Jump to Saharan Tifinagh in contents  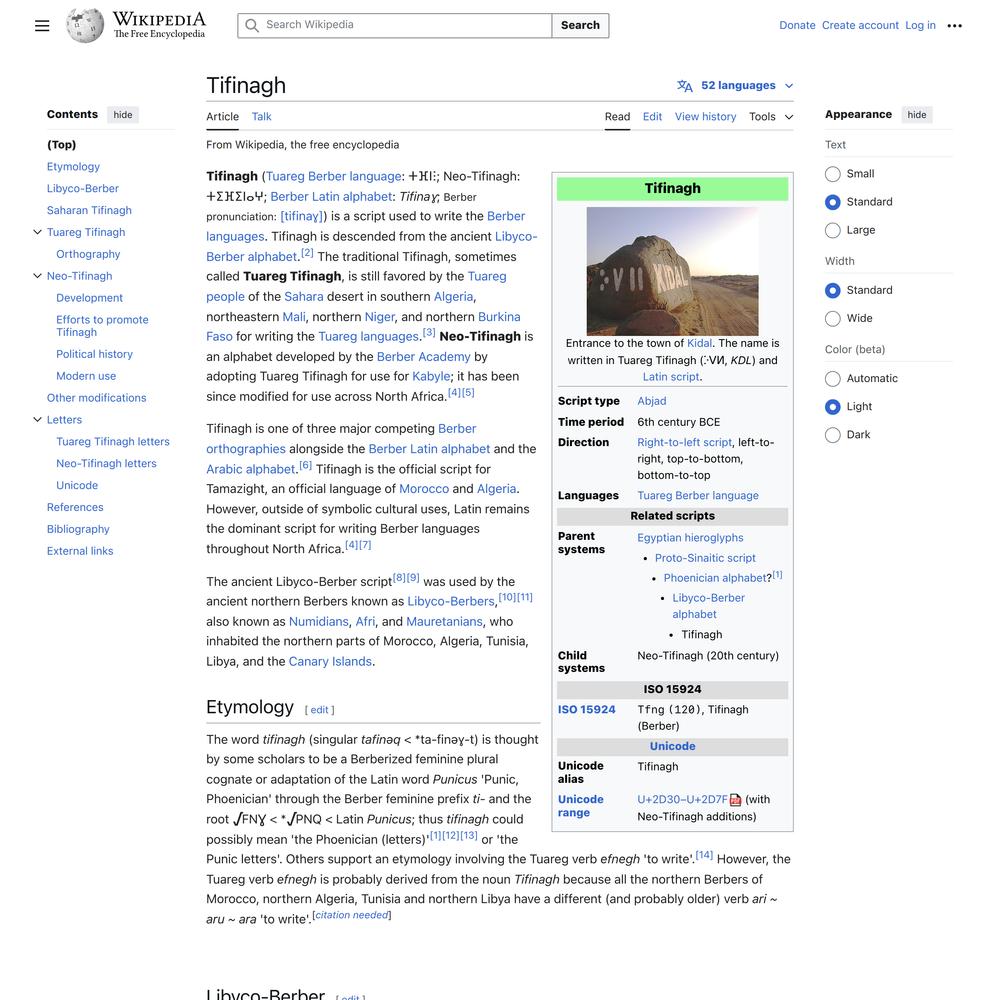click(89, 210)
